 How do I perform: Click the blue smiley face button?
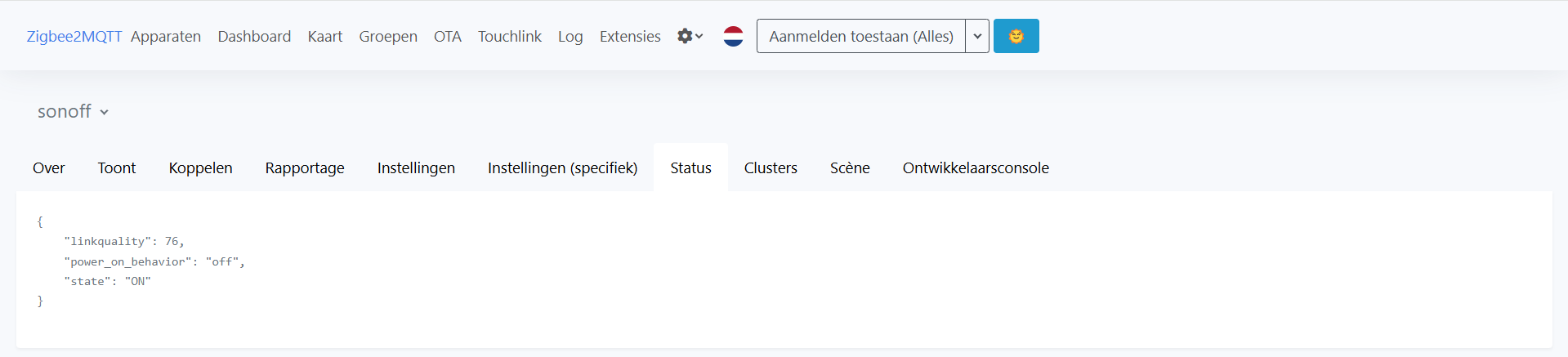1016,36
